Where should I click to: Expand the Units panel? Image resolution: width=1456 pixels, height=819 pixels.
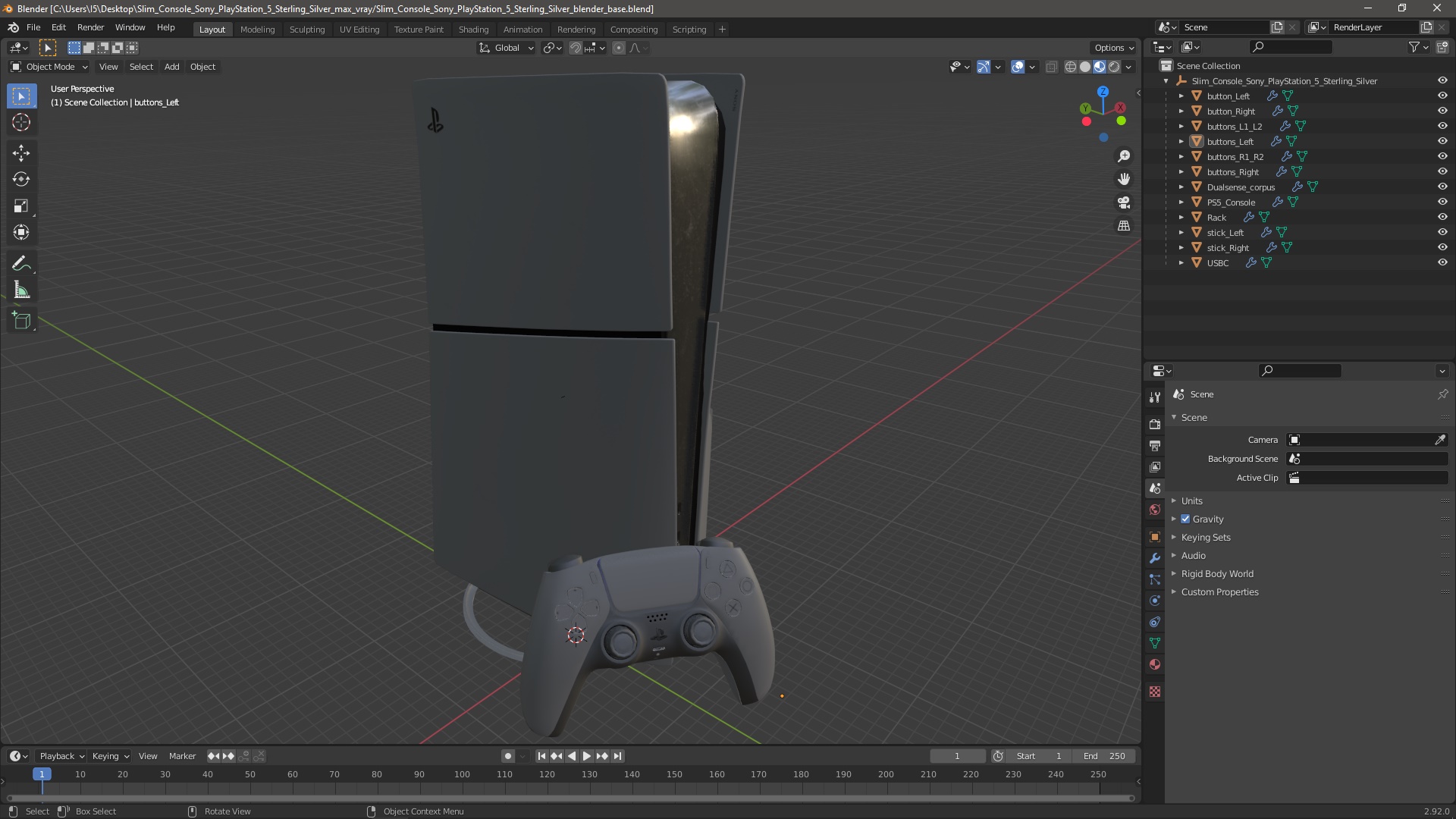pos(1191,501)
